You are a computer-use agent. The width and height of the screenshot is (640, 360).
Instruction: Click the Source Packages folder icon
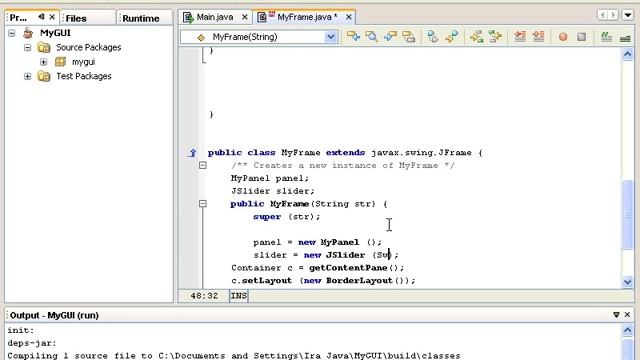(x=44, y=47)
